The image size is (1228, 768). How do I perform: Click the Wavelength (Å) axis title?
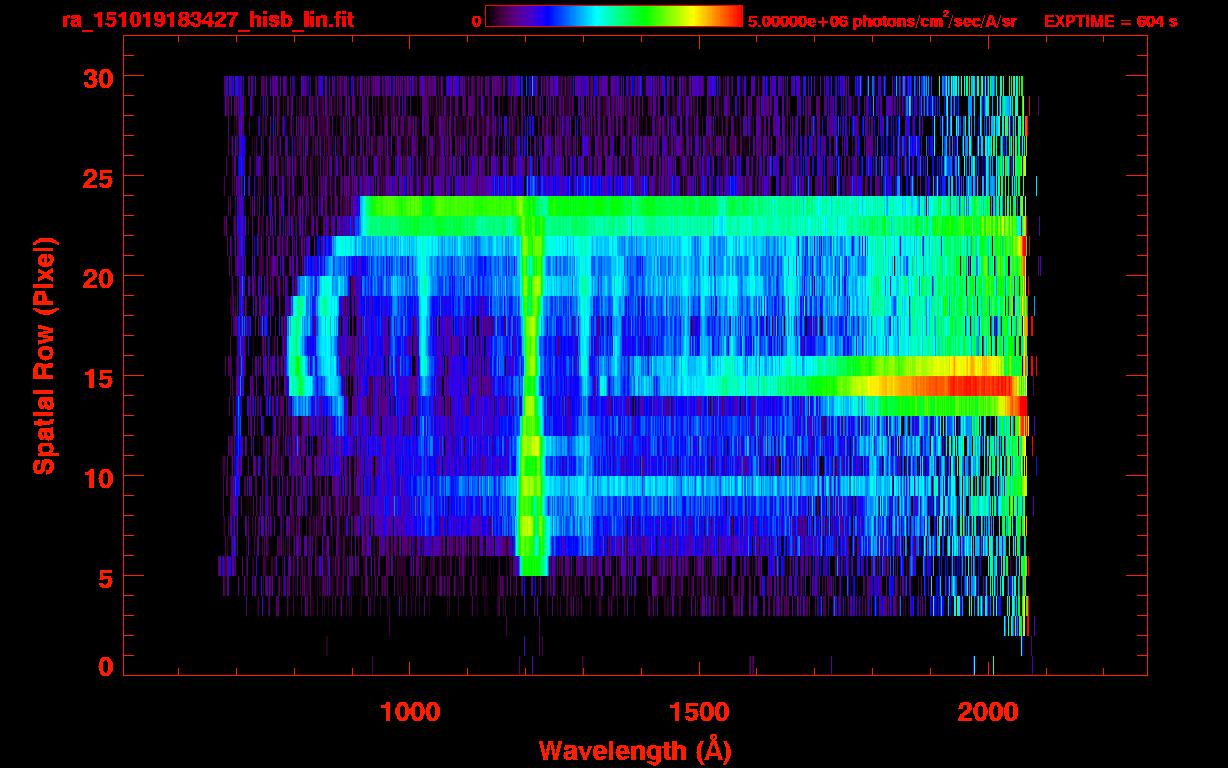(635, 750)
